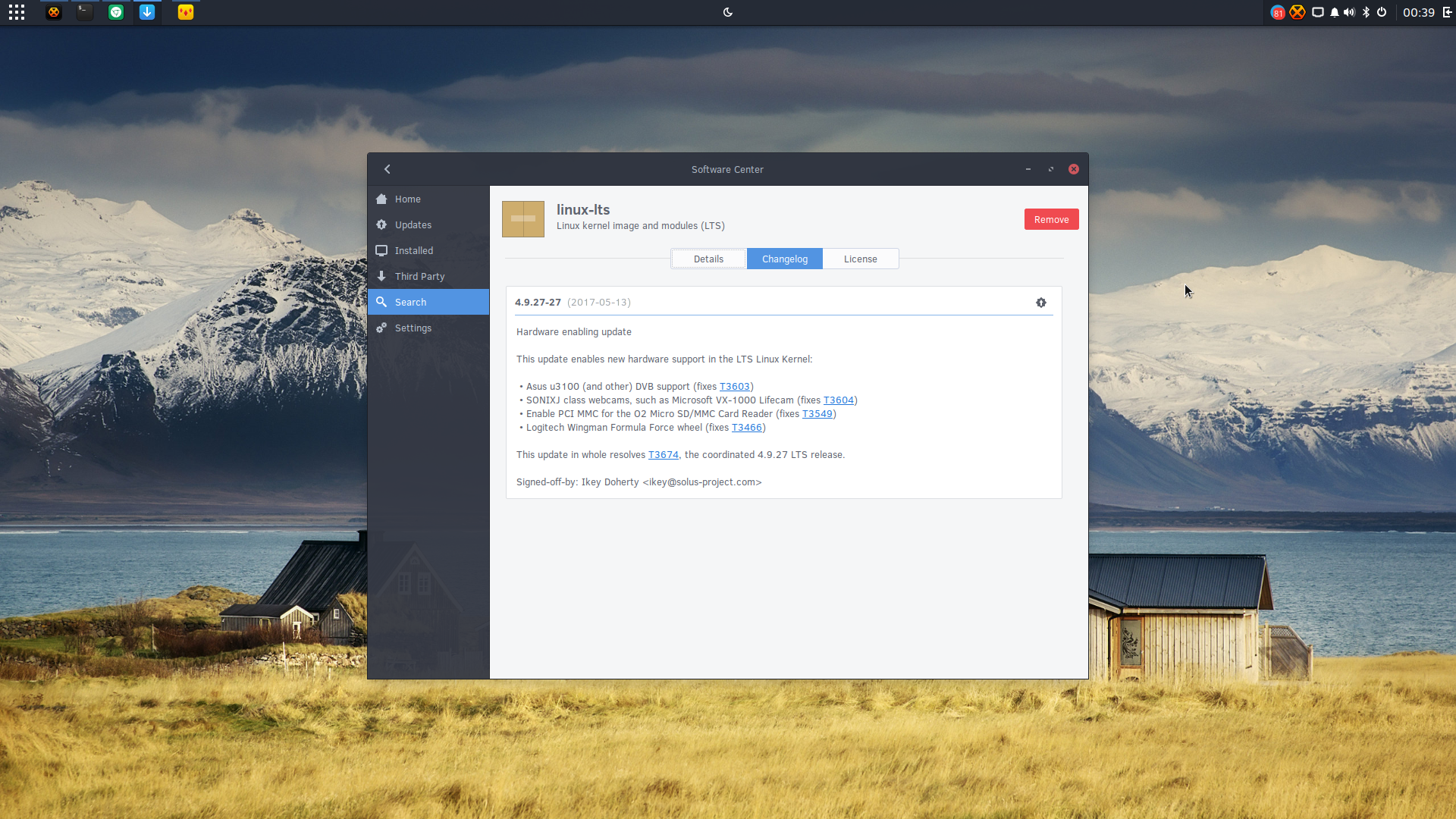Click the 4.9.27-27 version label
Screen dimensions: 1456x819
point(538,303)
